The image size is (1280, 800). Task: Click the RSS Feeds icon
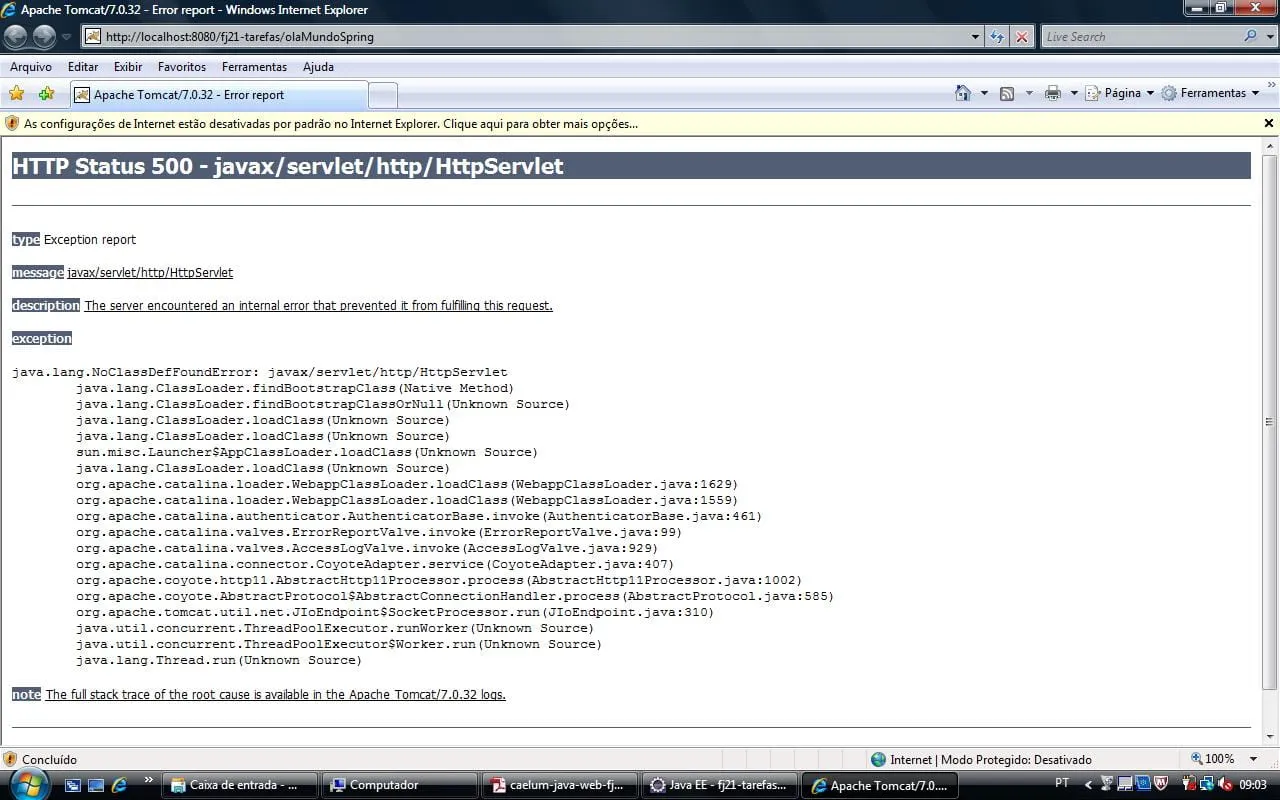[1007, 93]
